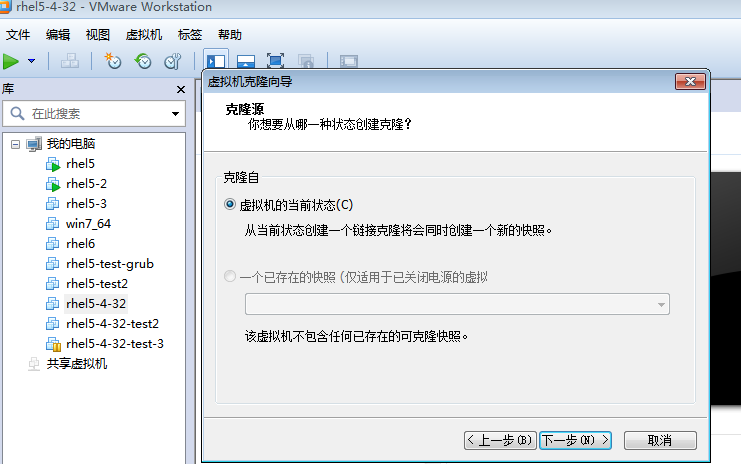Click the locked VM icon beside rhel5-4-32-test-3
Image resolution: width=741 pixels, height=464 pixels.
coord(53,344)
